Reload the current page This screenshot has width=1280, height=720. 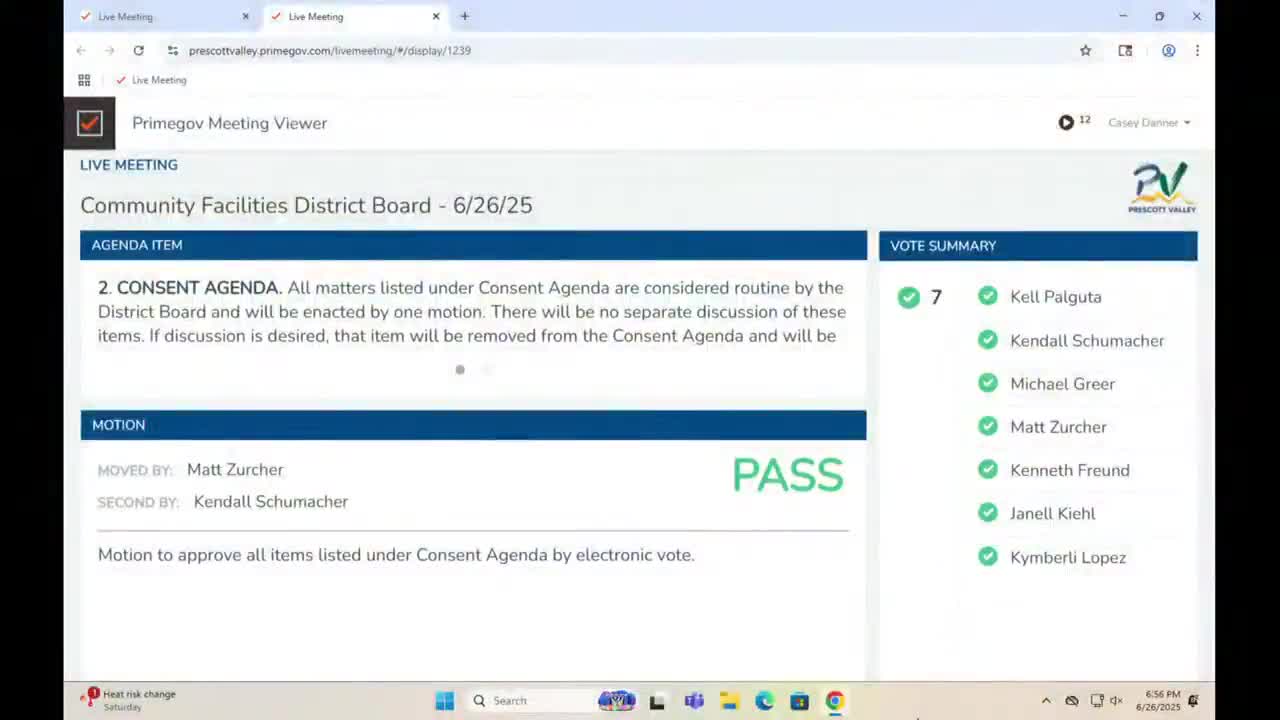[x=138, y=50]
